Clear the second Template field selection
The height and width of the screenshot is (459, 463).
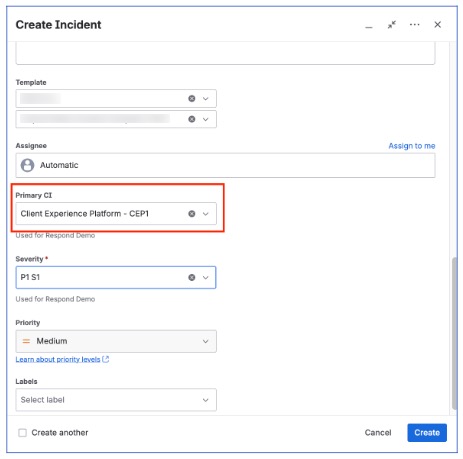click(x=192, y=119)
